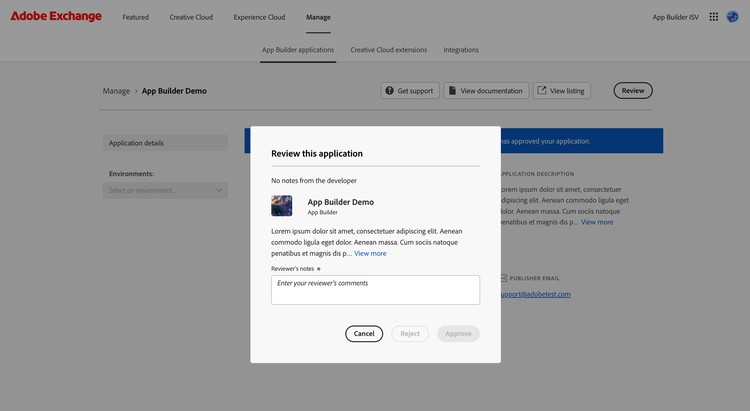Go to Experience Cloud in top navigation

(259, 17)
